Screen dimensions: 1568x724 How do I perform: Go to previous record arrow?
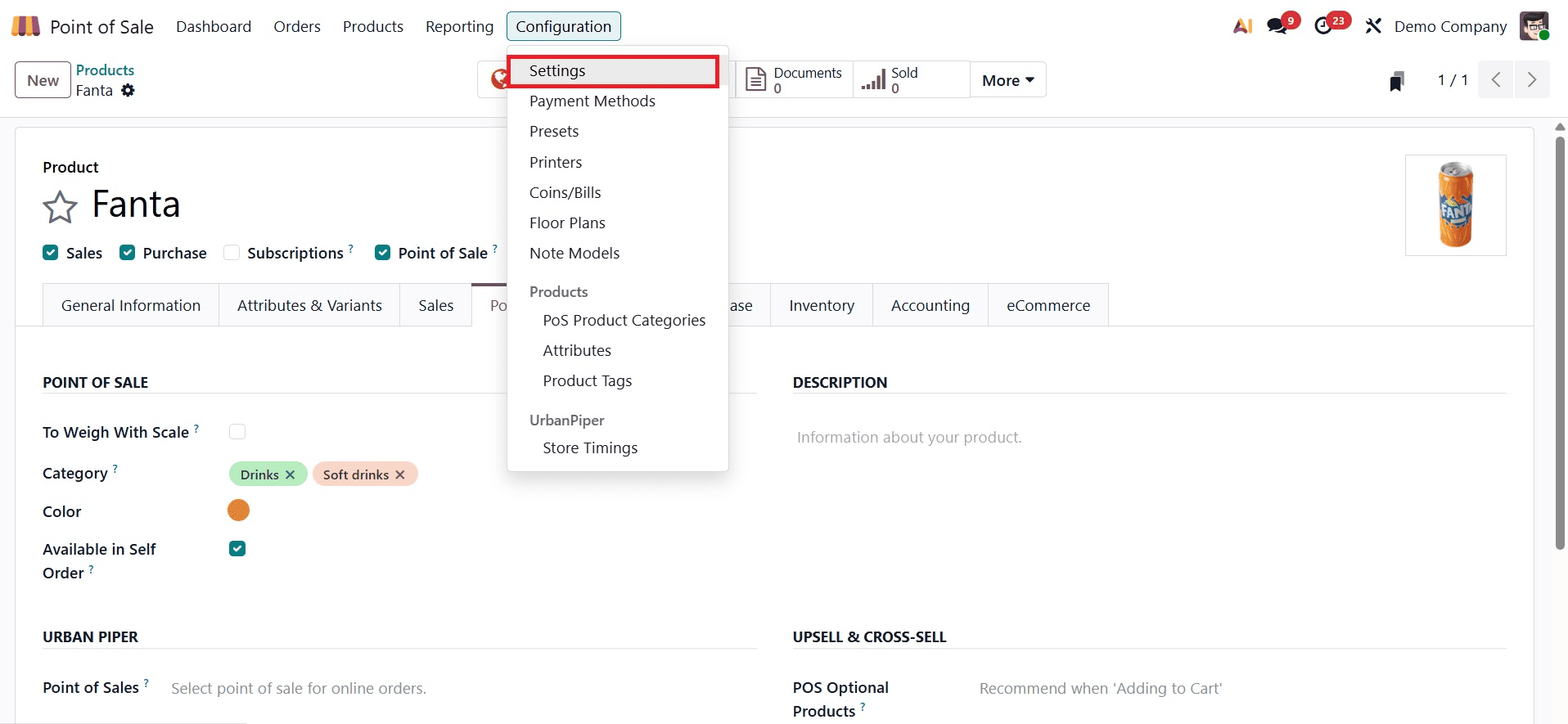point(1496,80)
